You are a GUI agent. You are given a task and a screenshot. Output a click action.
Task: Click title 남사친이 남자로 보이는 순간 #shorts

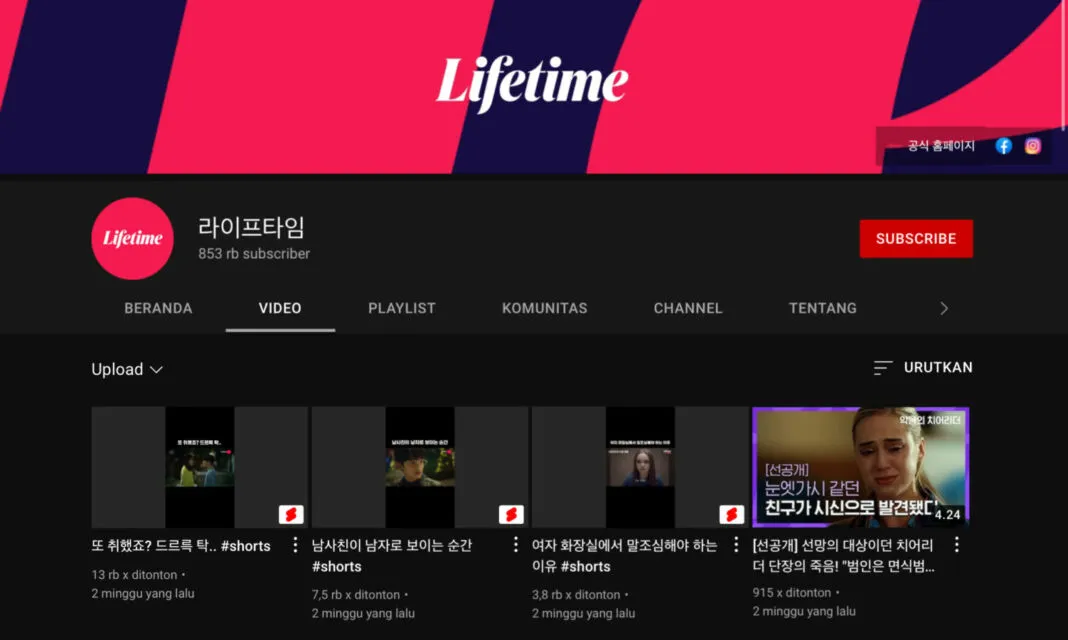pyautogui.click(x=392, y=556)
